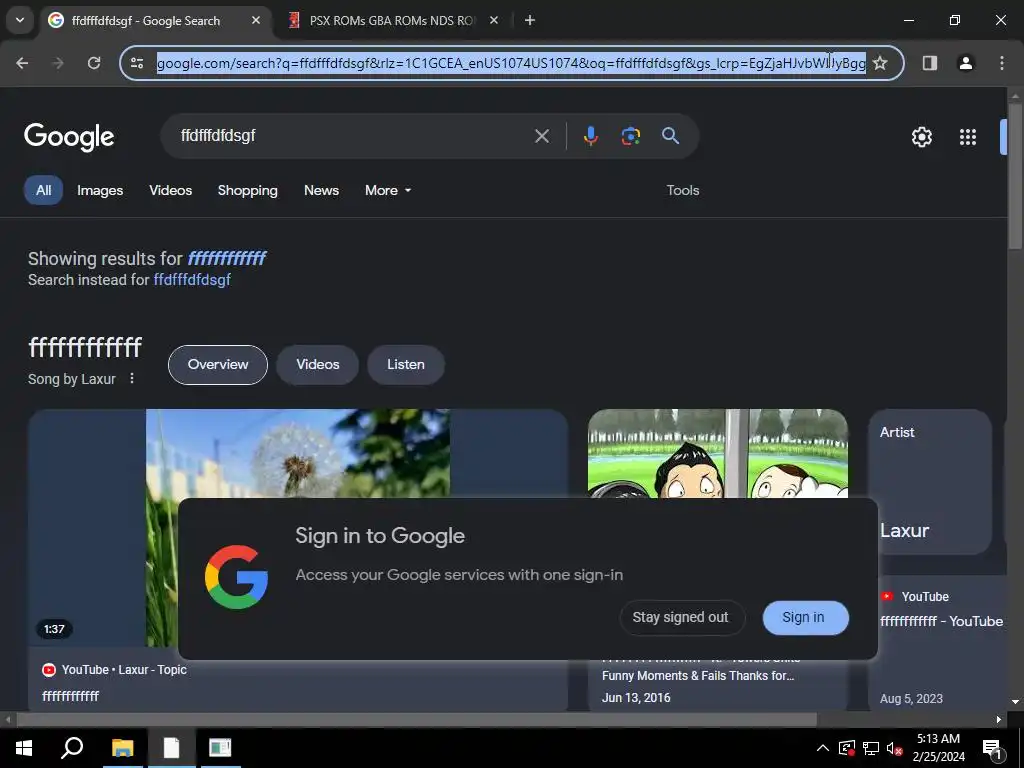The image size is (1024, 768).
Task: Go forward with the forward arrow
Action: [58, 63]
